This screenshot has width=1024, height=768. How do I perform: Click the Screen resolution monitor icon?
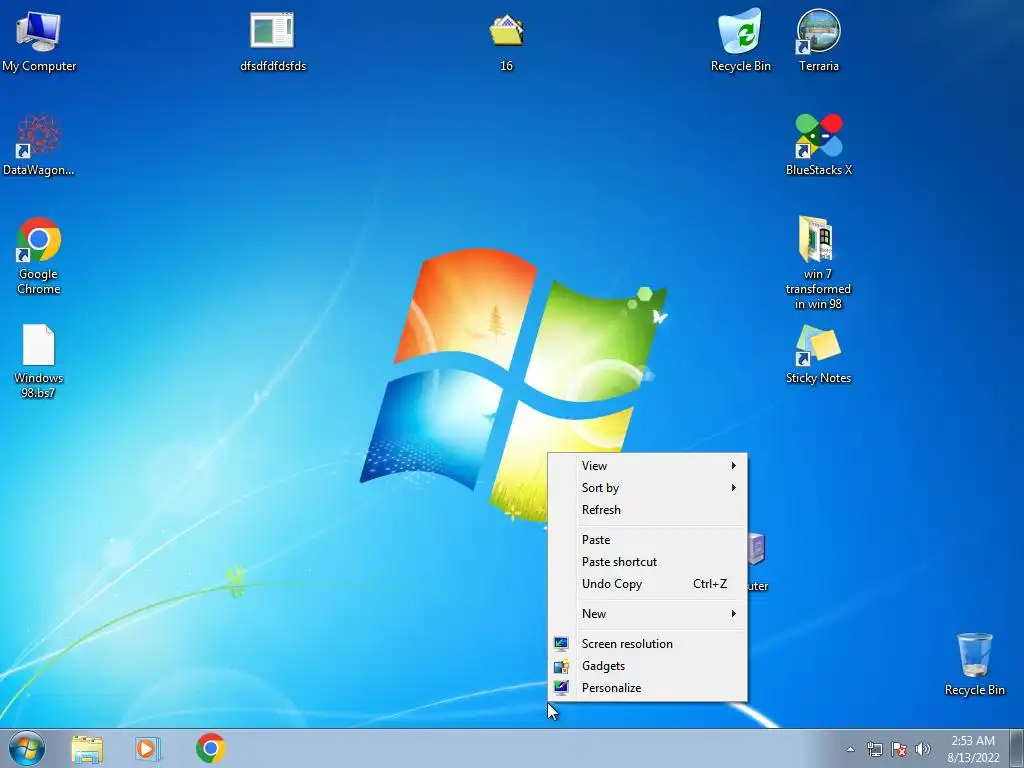click(561, 644)
